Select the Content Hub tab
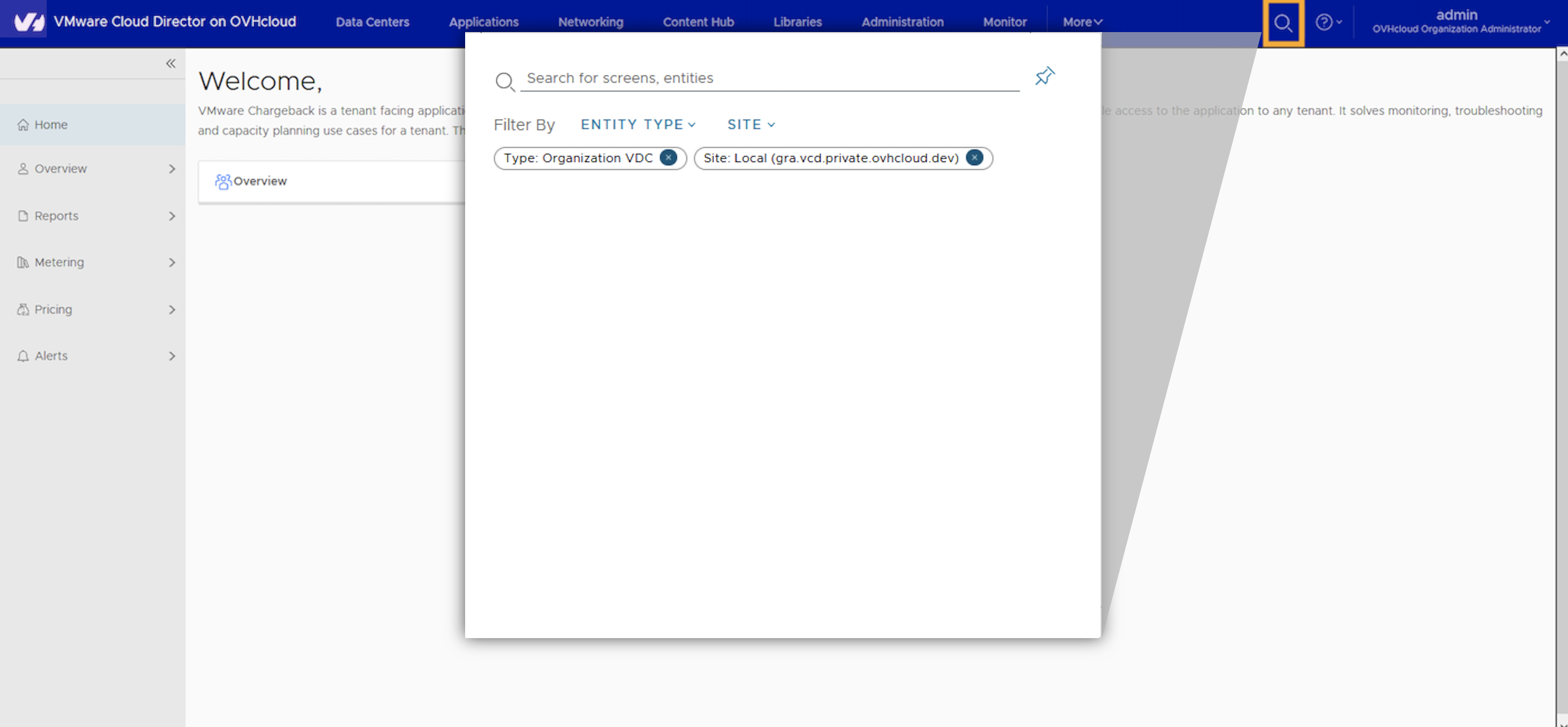This screenshot has width=1568, height=727. tap(698, 22)
